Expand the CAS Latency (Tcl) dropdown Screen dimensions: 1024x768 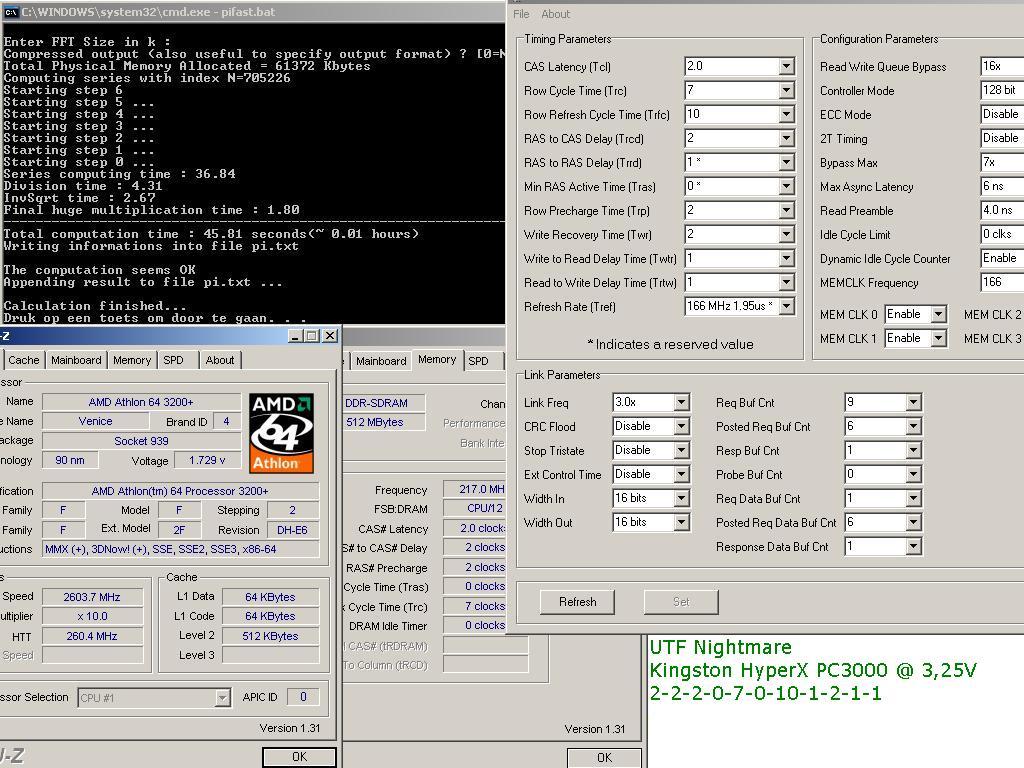(x=786, y=67)
